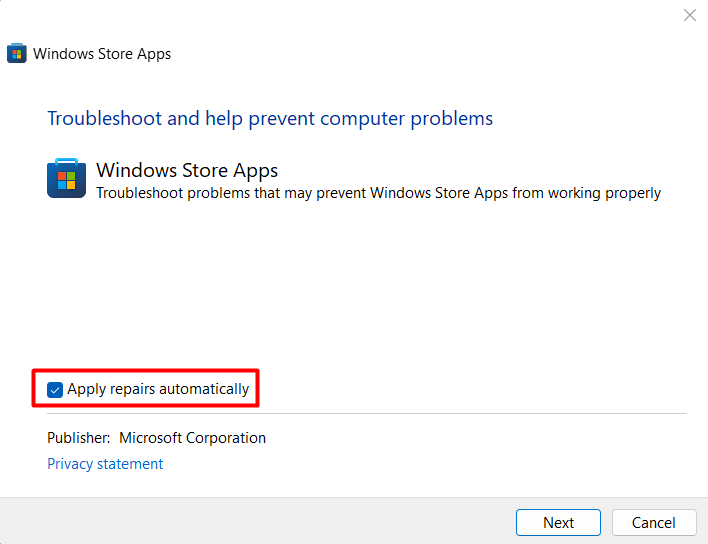Viewport: 708px width, 544px height.
Task: Uncheck the Apply repairs automatically checkbox
Action: [x=55, y=389]
